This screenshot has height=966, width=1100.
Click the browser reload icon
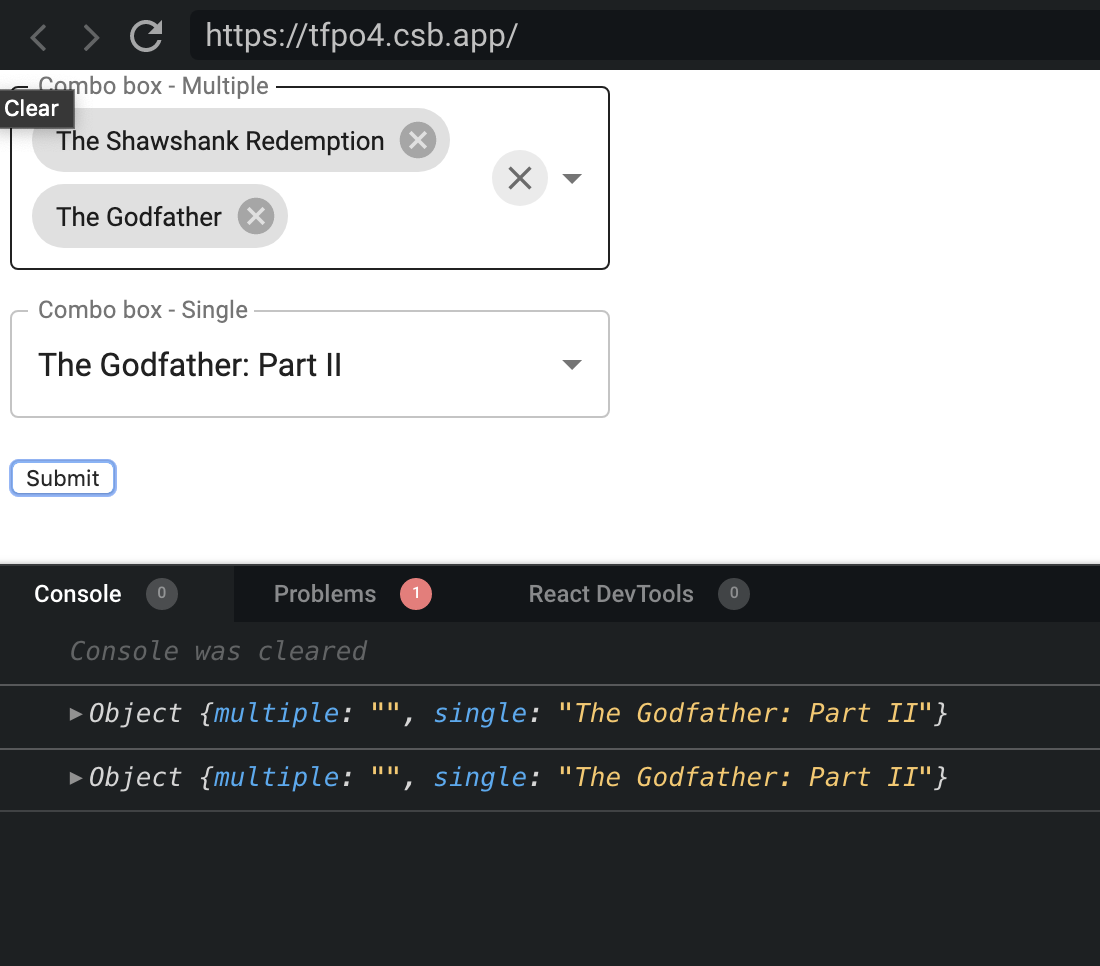click(146, 35)
